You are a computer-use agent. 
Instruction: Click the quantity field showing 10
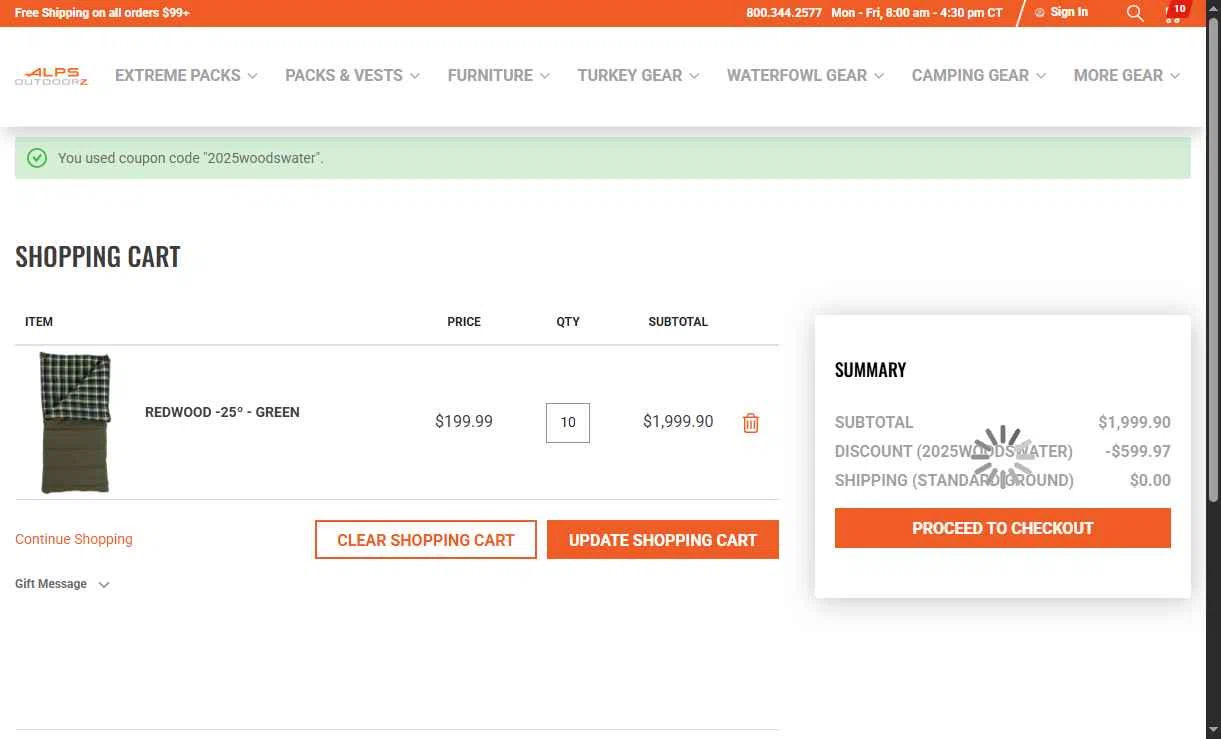point(568,423)
